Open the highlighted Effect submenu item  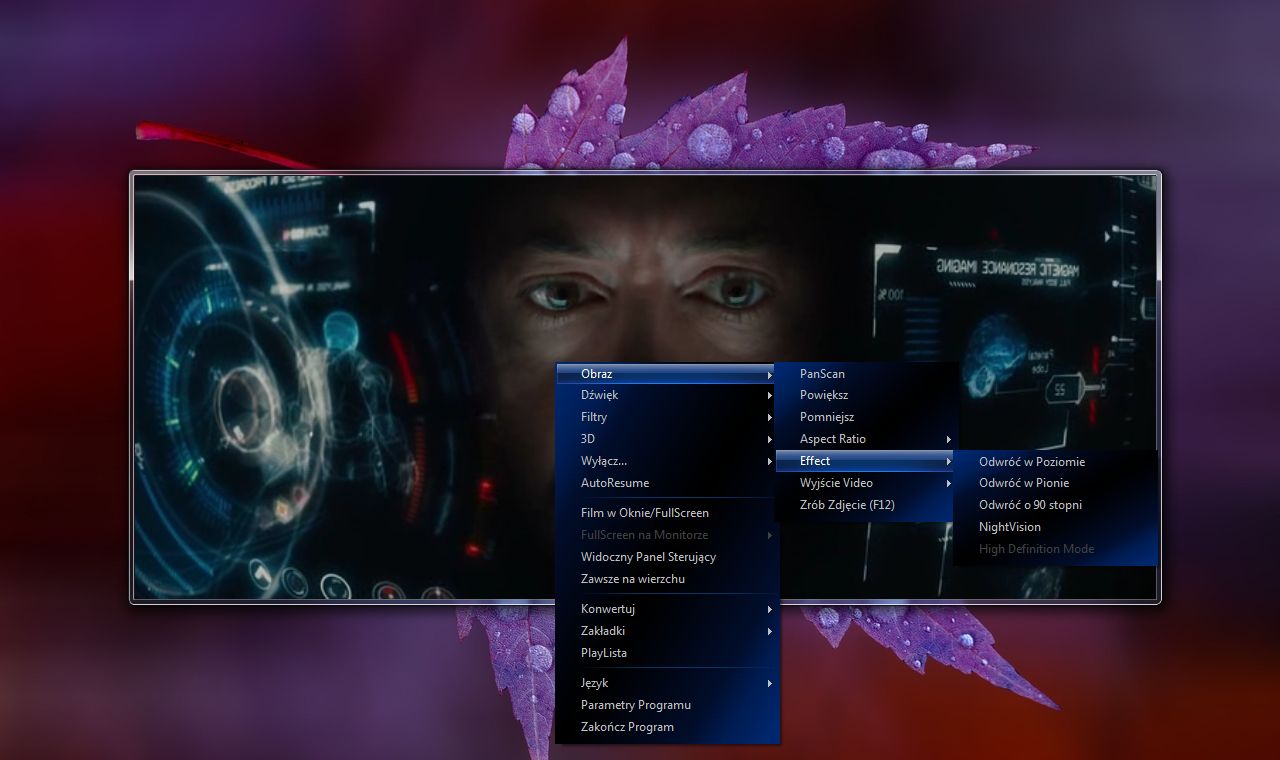click(x=866, y=461)
